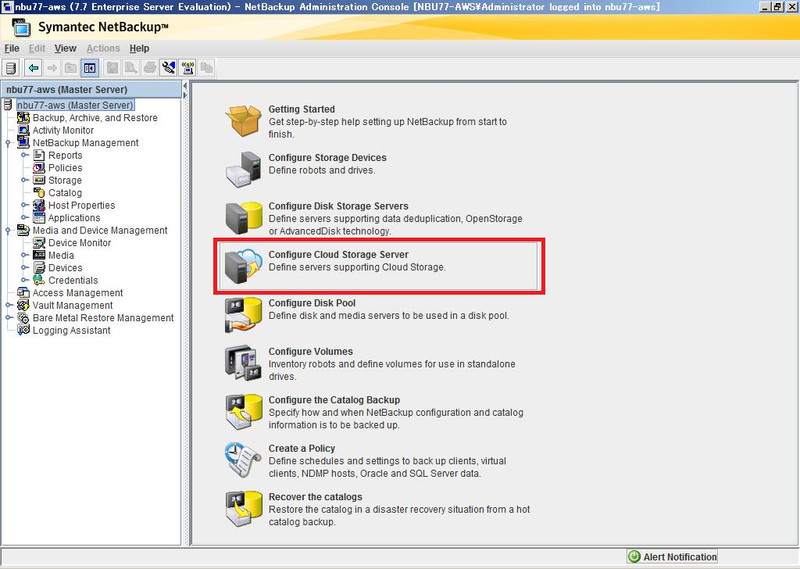Collapse Media and Device Management expander

[x=8, y=231]
